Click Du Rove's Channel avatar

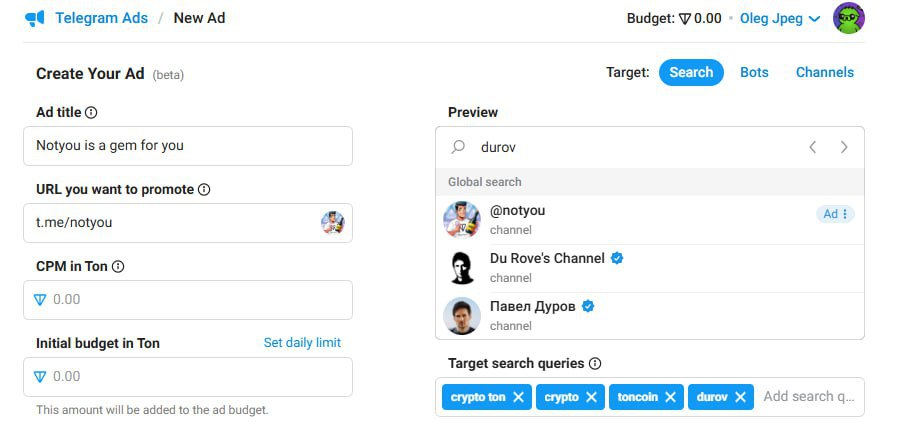[462, 268]
